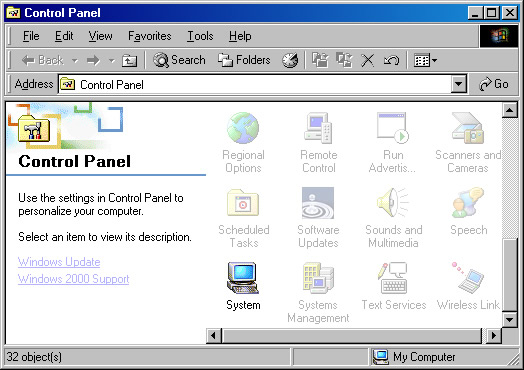Click the Undo toolbar icon

(x=391, y=60)
